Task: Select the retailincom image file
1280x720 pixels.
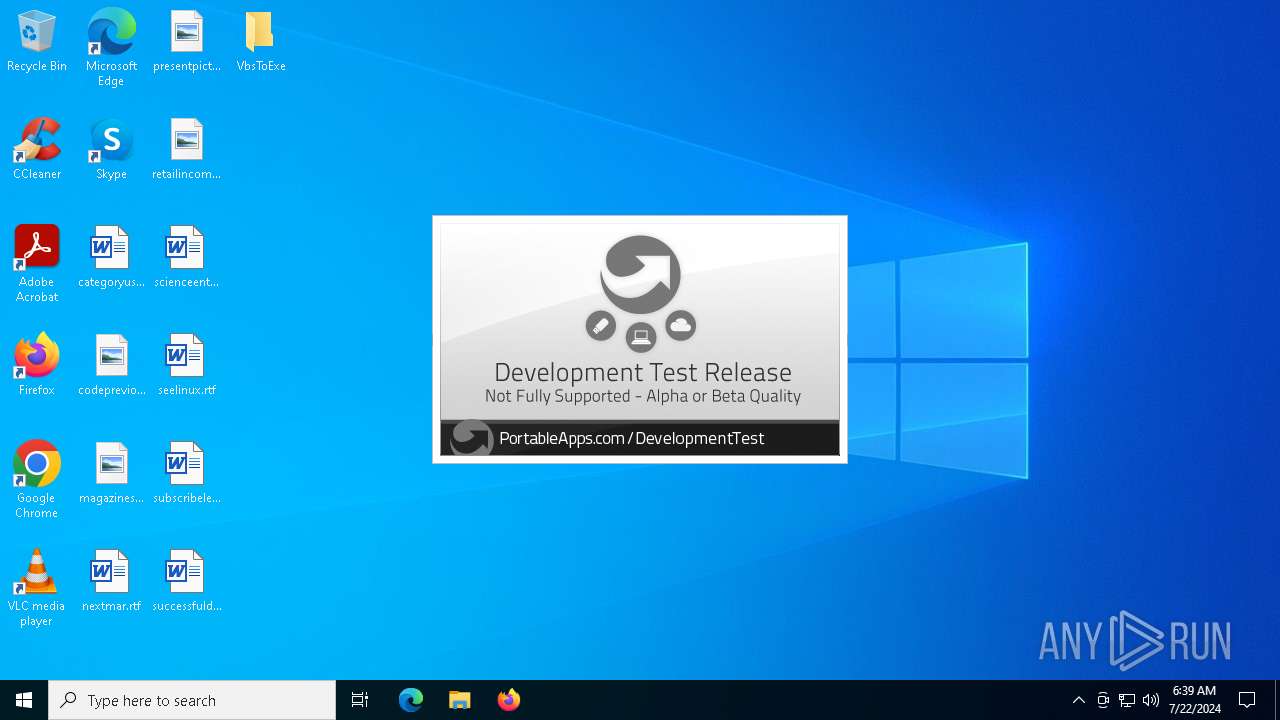Action: 186,150
